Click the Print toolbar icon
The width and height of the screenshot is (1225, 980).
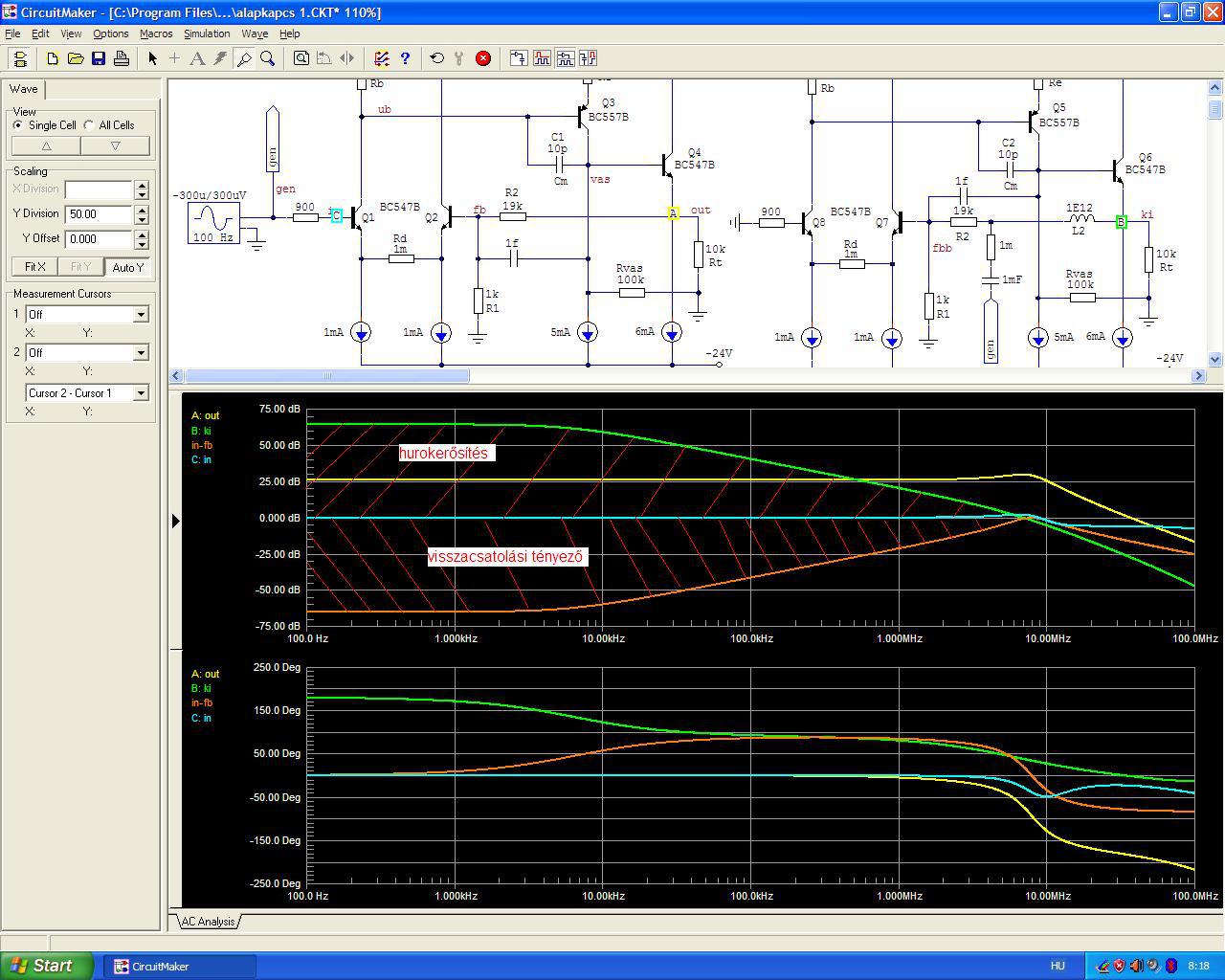(122, 58)
